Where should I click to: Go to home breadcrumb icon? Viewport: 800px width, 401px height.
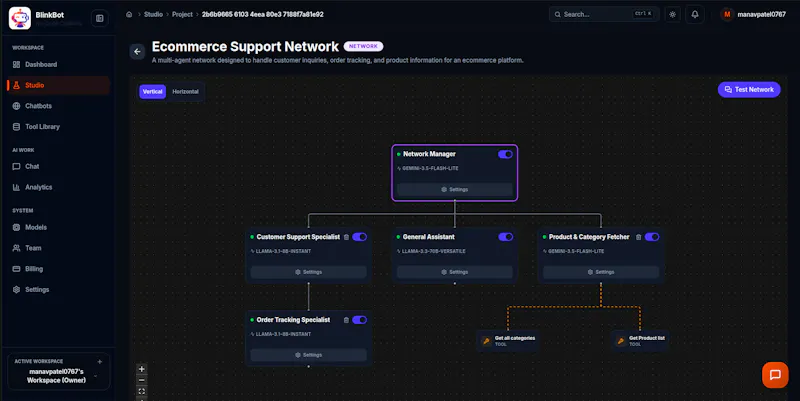pos(129,14)
